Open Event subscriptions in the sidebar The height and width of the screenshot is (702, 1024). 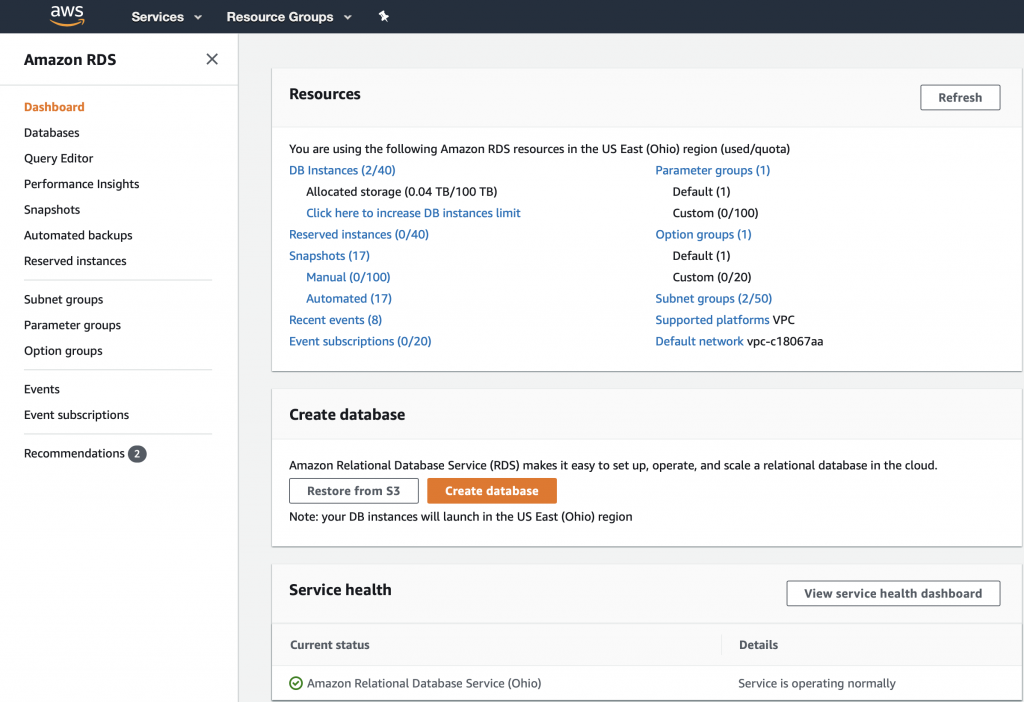click(x=76, y=415)
